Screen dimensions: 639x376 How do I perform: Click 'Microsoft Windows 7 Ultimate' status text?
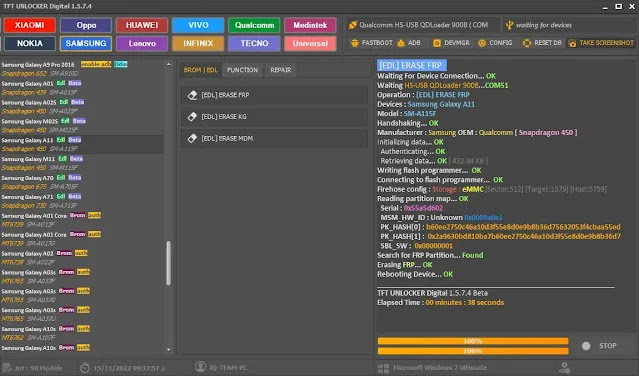(x=440, y=368)
